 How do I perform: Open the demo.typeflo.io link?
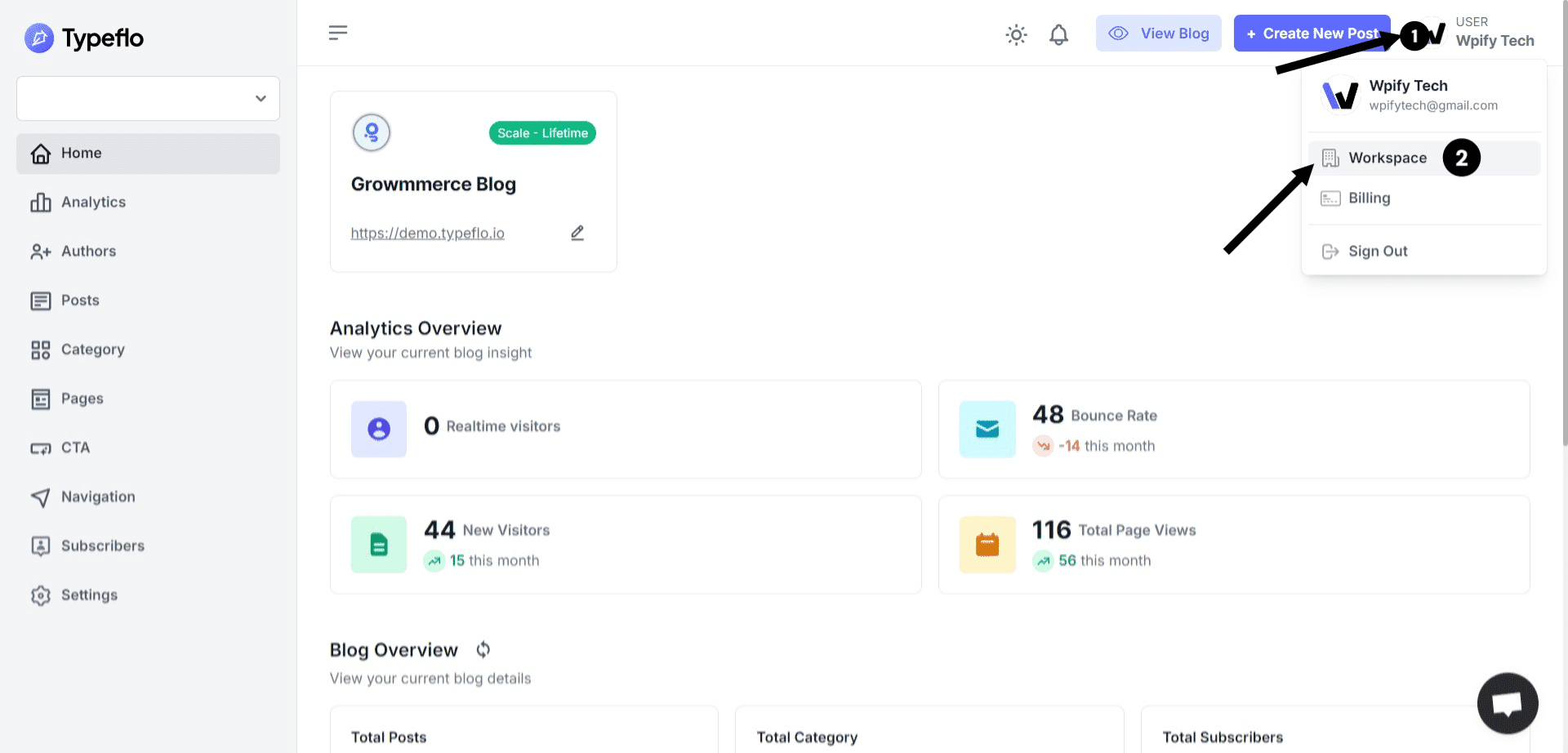click(427, 234)
